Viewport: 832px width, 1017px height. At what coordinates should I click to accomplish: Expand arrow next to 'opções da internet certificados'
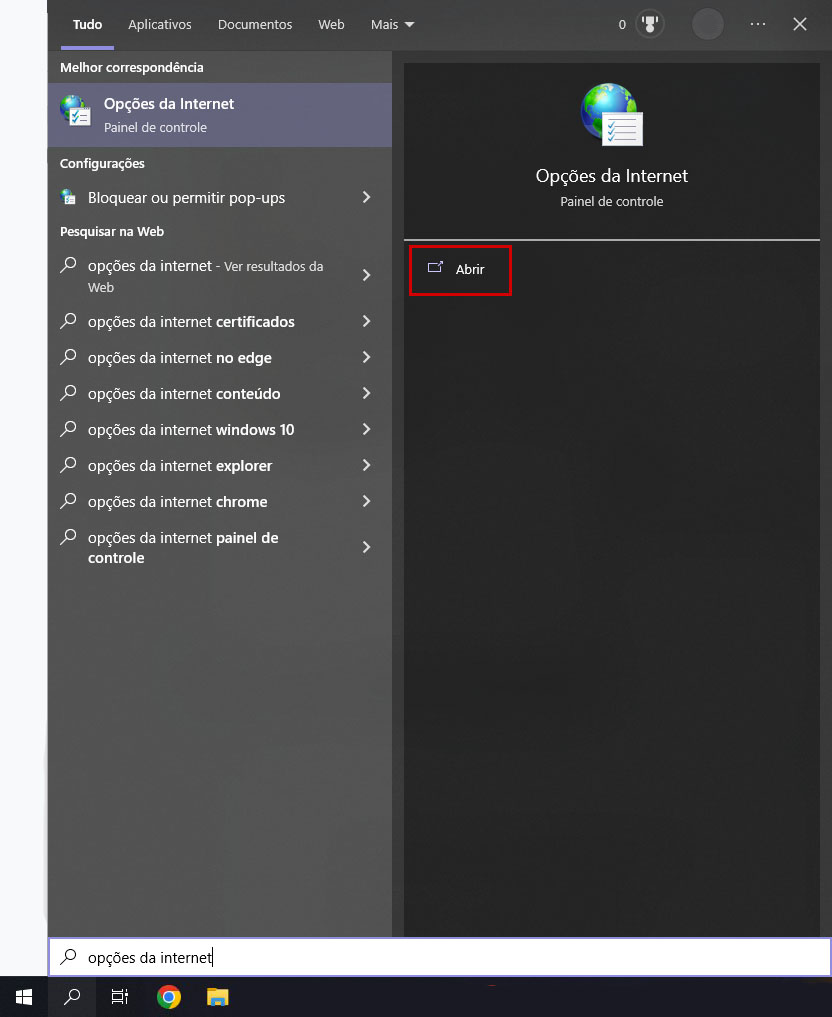coord(367,322)
